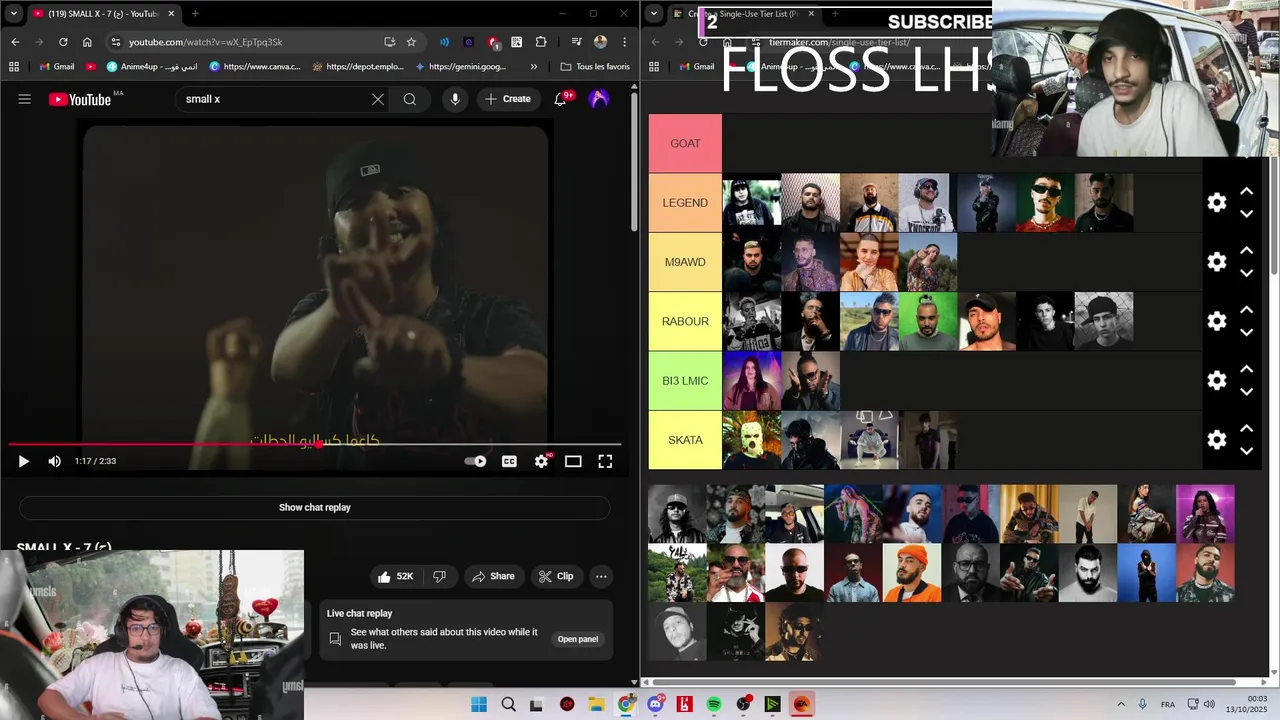Click the tiermaker horizontal scrollbar

pyautogui.click(x=944, y=682)
